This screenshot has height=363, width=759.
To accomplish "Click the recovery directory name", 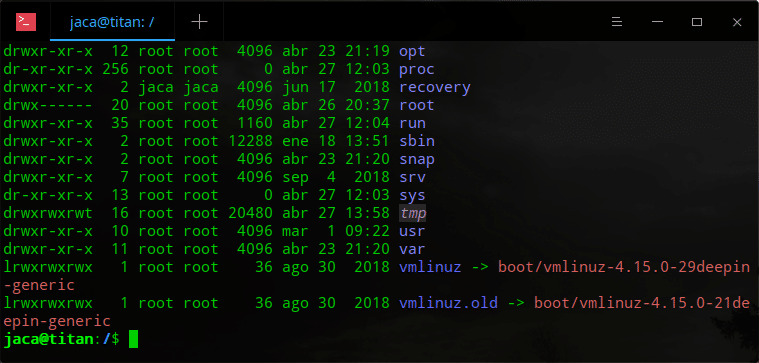I will coord(435,88).
